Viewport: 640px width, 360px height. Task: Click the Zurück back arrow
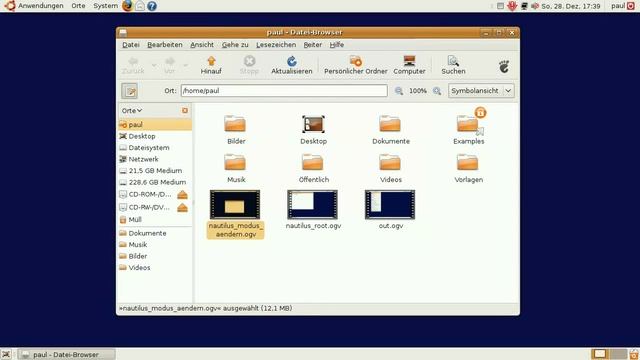pyautogui.click(x=133, y=65)
